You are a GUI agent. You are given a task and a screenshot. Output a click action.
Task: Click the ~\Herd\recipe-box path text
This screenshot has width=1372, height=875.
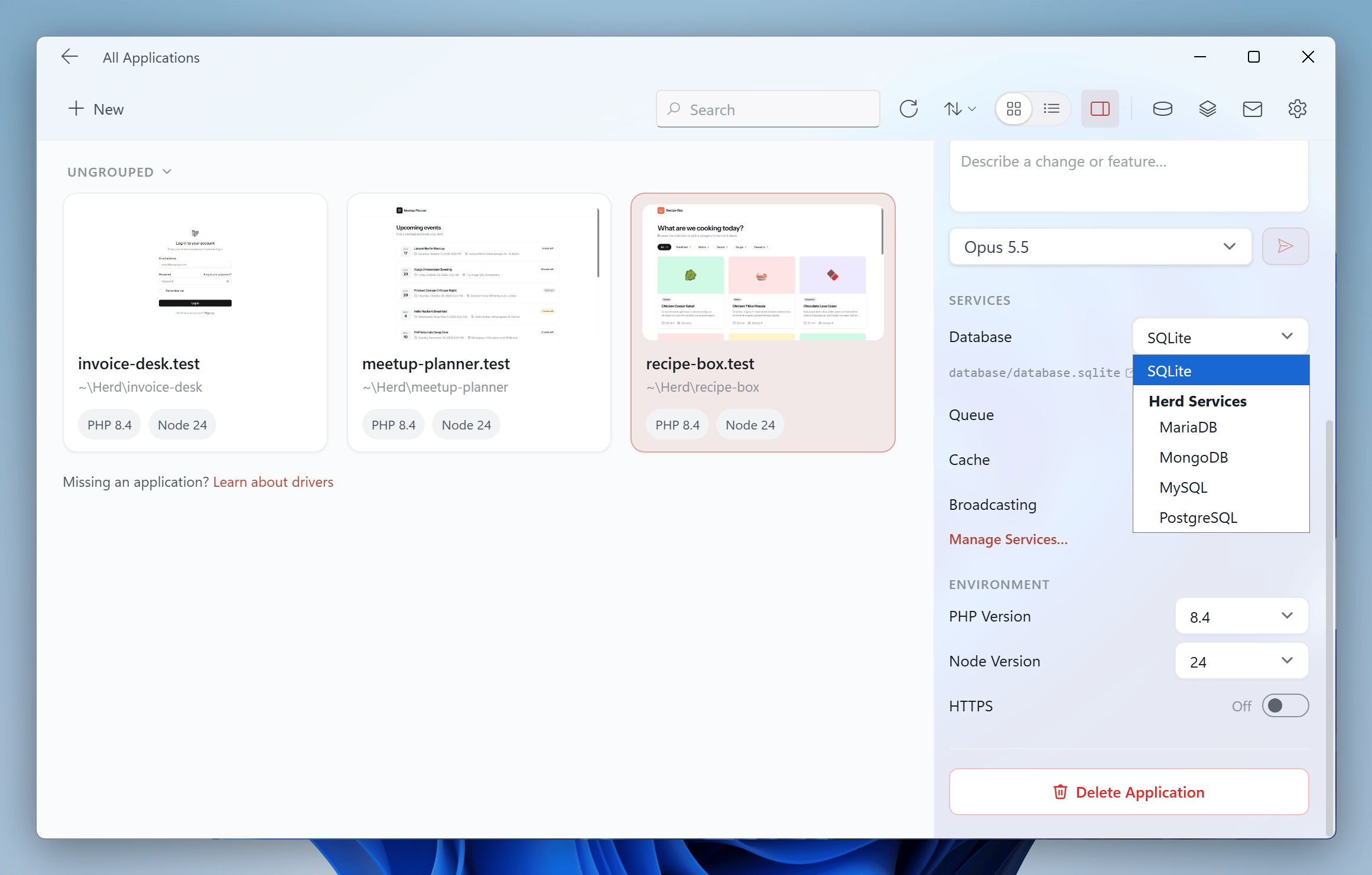point(703,388)
